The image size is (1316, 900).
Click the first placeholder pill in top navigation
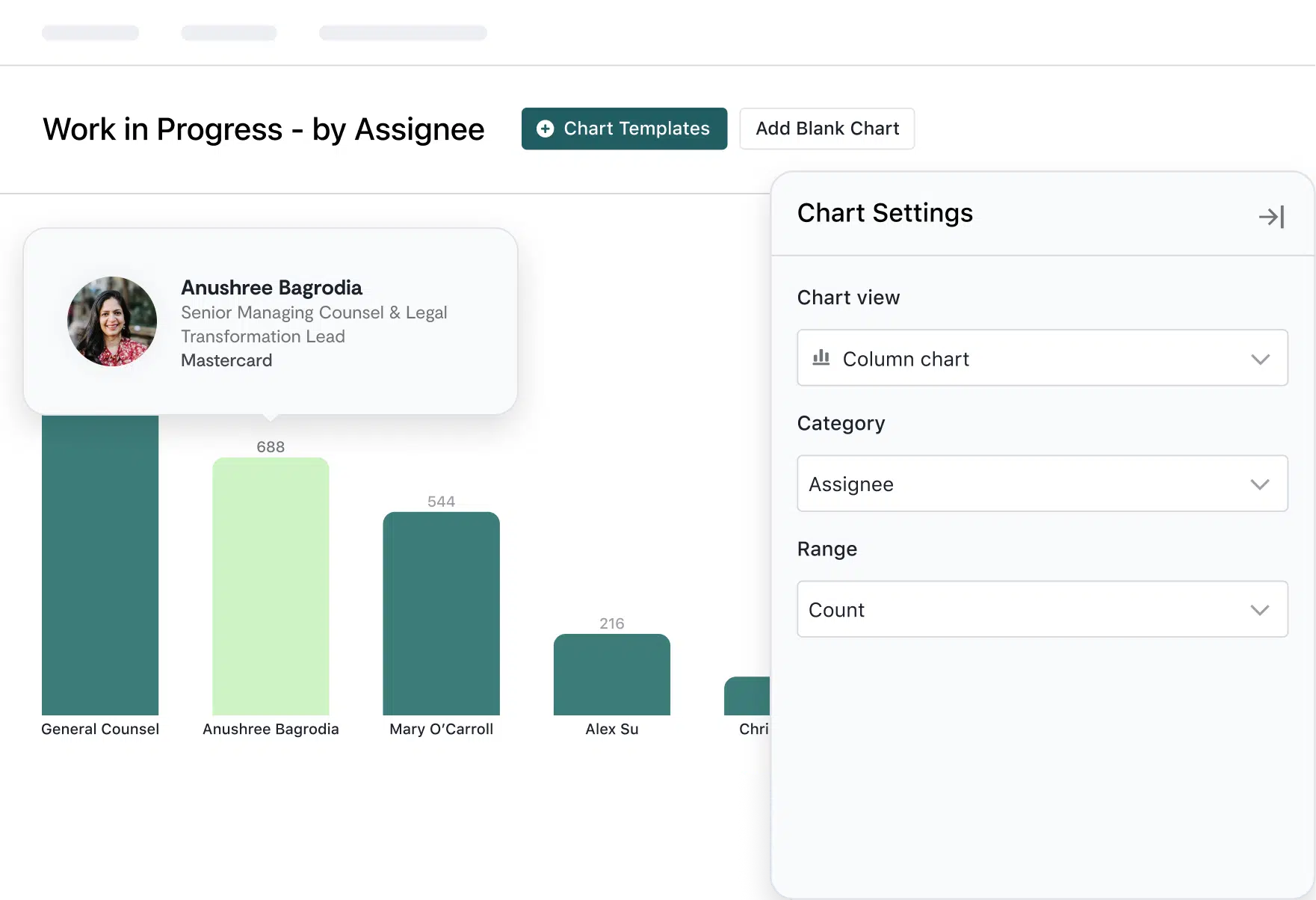coord(90,33)
